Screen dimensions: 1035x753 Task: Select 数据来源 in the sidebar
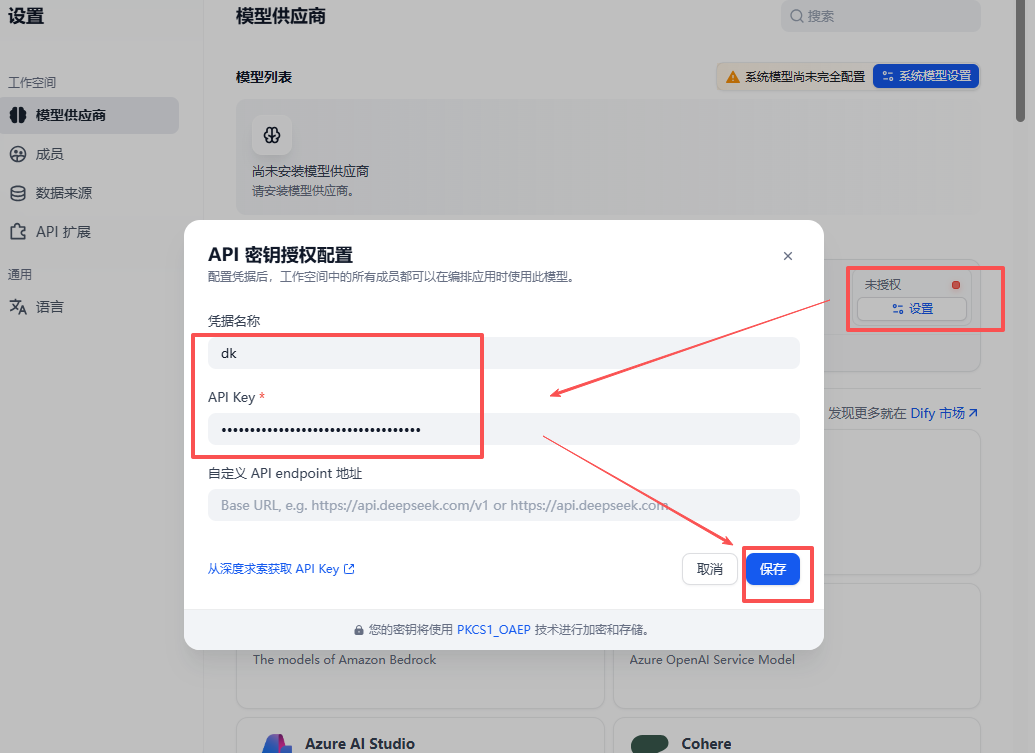pos(64,193)
